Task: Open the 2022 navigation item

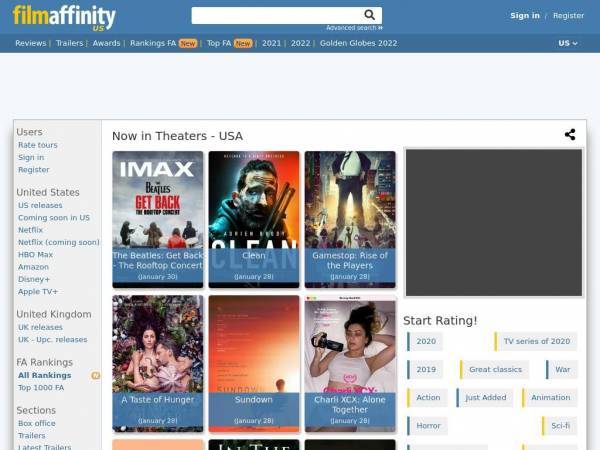Action: 300,43
